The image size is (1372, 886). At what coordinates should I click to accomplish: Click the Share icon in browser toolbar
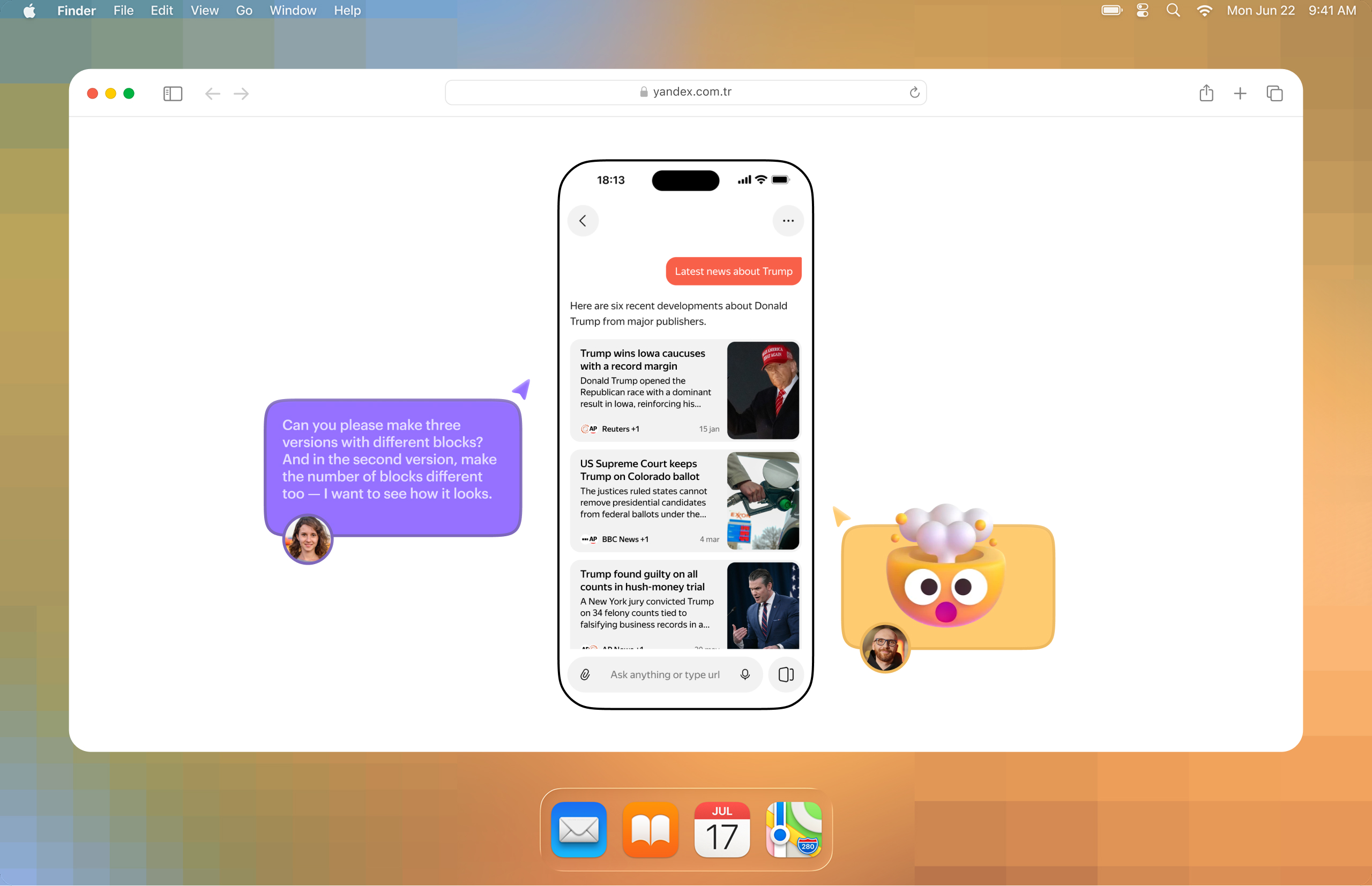tap(1206, 93)
